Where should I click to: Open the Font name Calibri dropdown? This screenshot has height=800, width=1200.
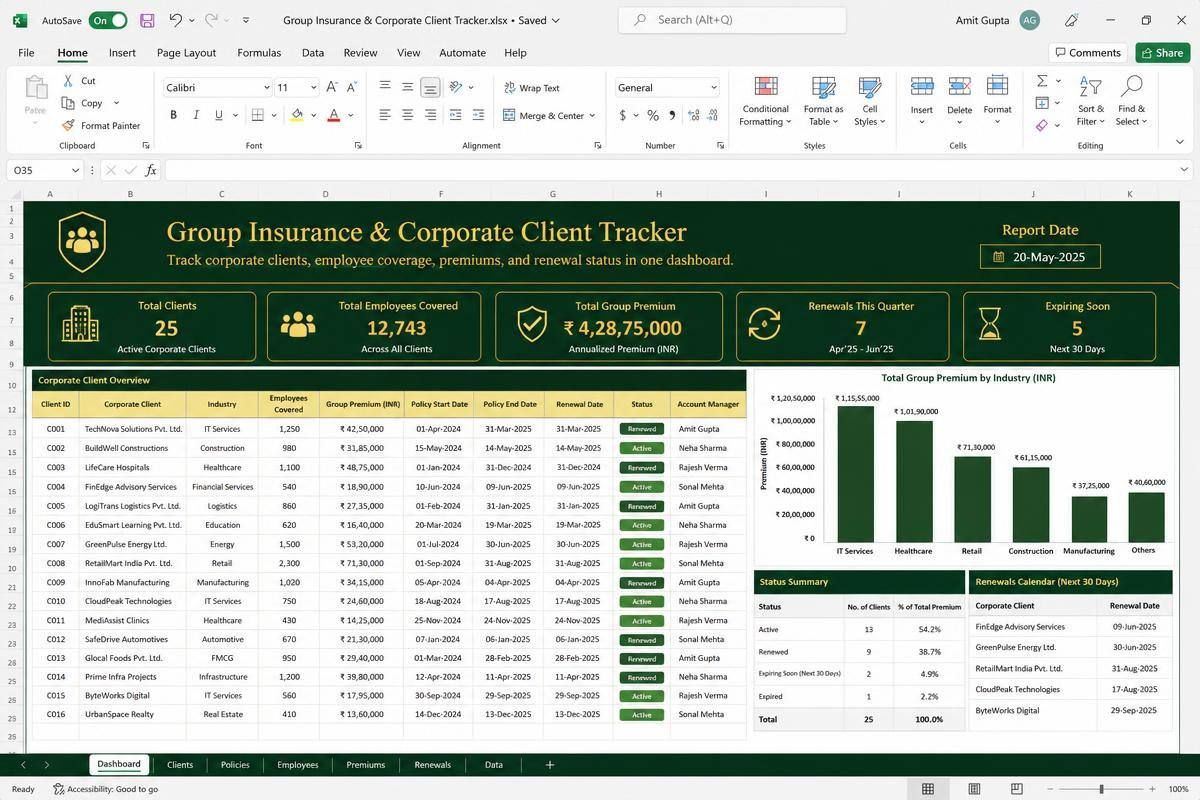(x=266, y=88)
